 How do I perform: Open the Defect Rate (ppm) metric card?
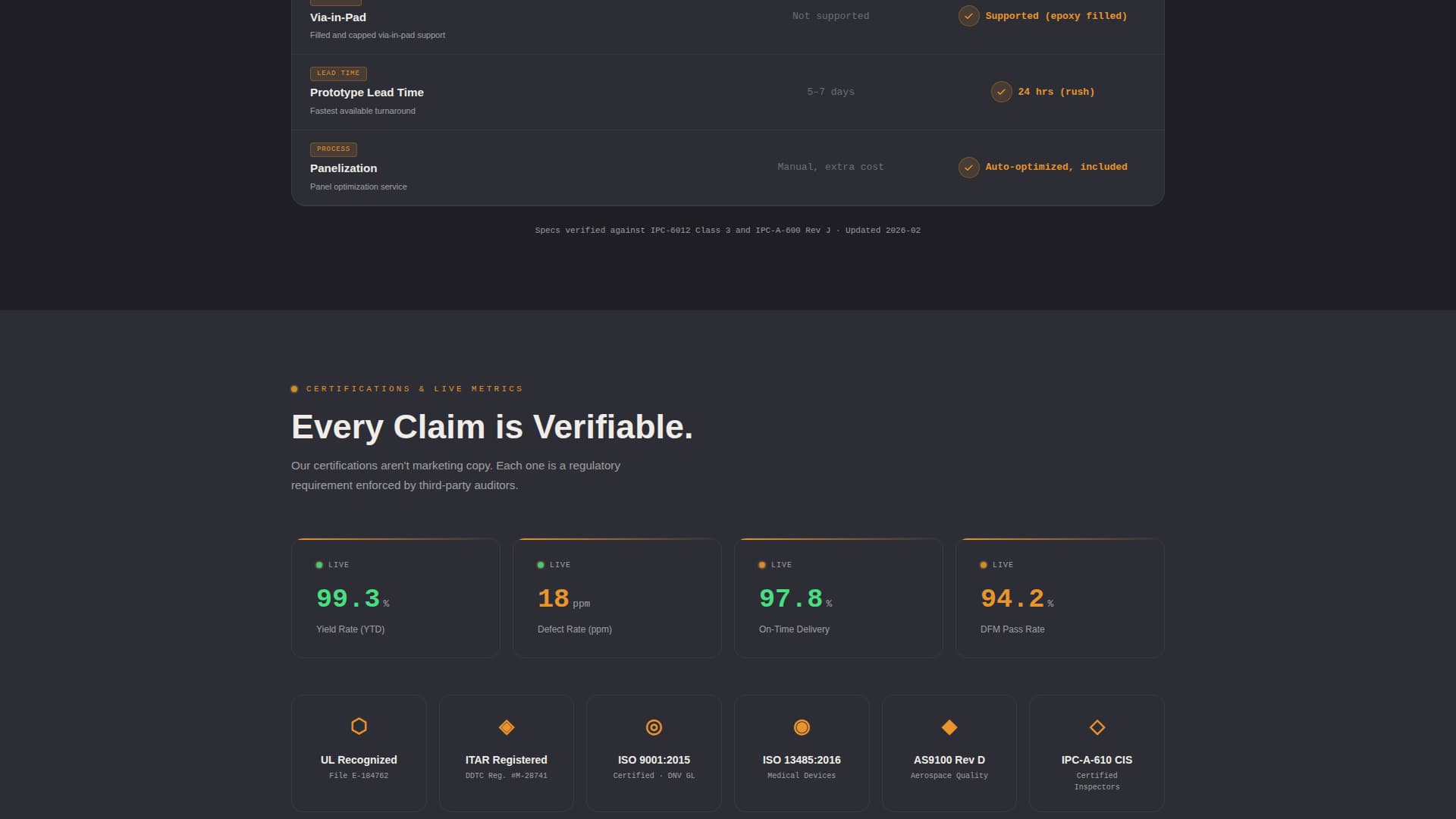pyautogui.click(x=617, y=598)
